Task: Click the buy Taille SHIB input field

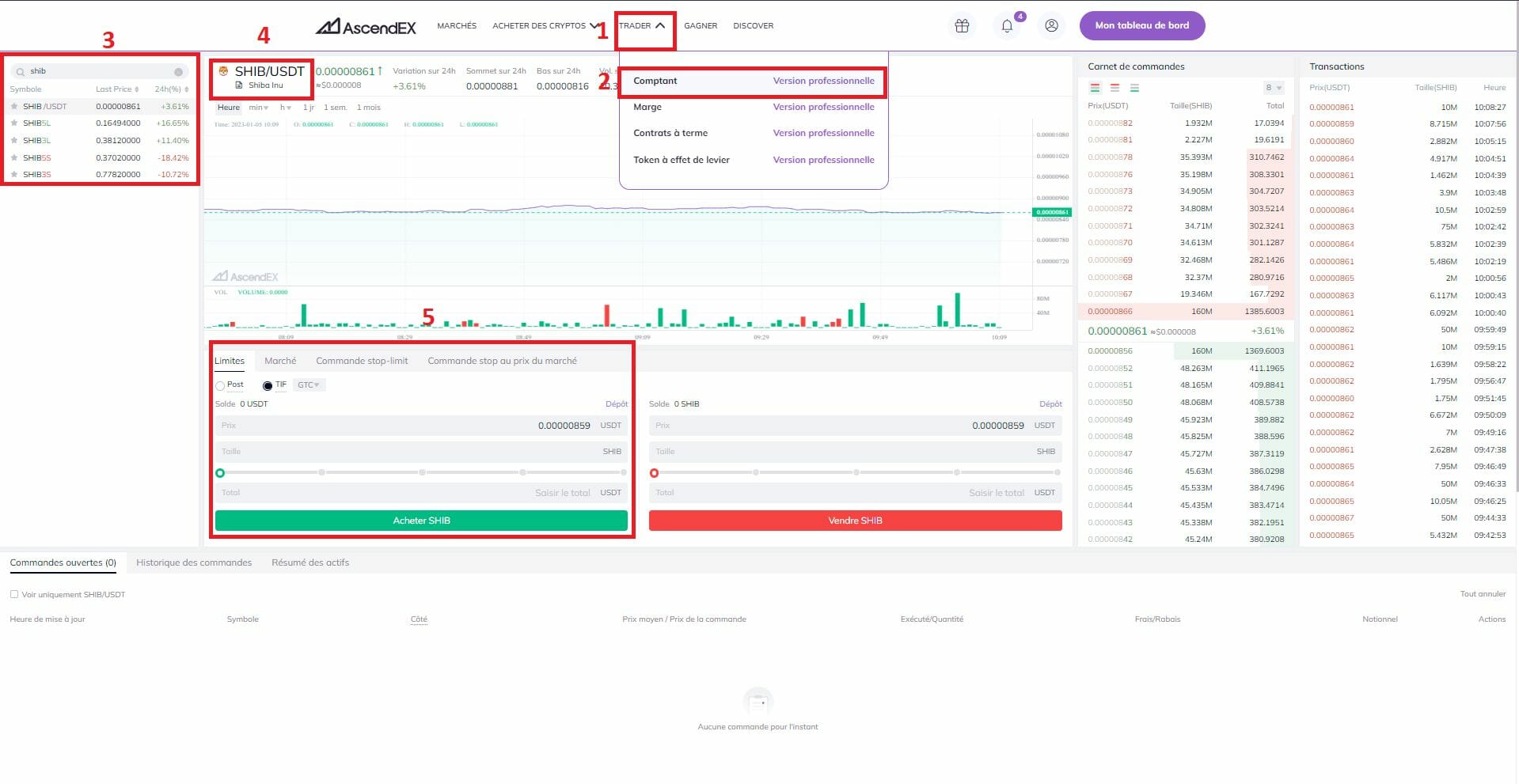Action: [x=421, y=452]
